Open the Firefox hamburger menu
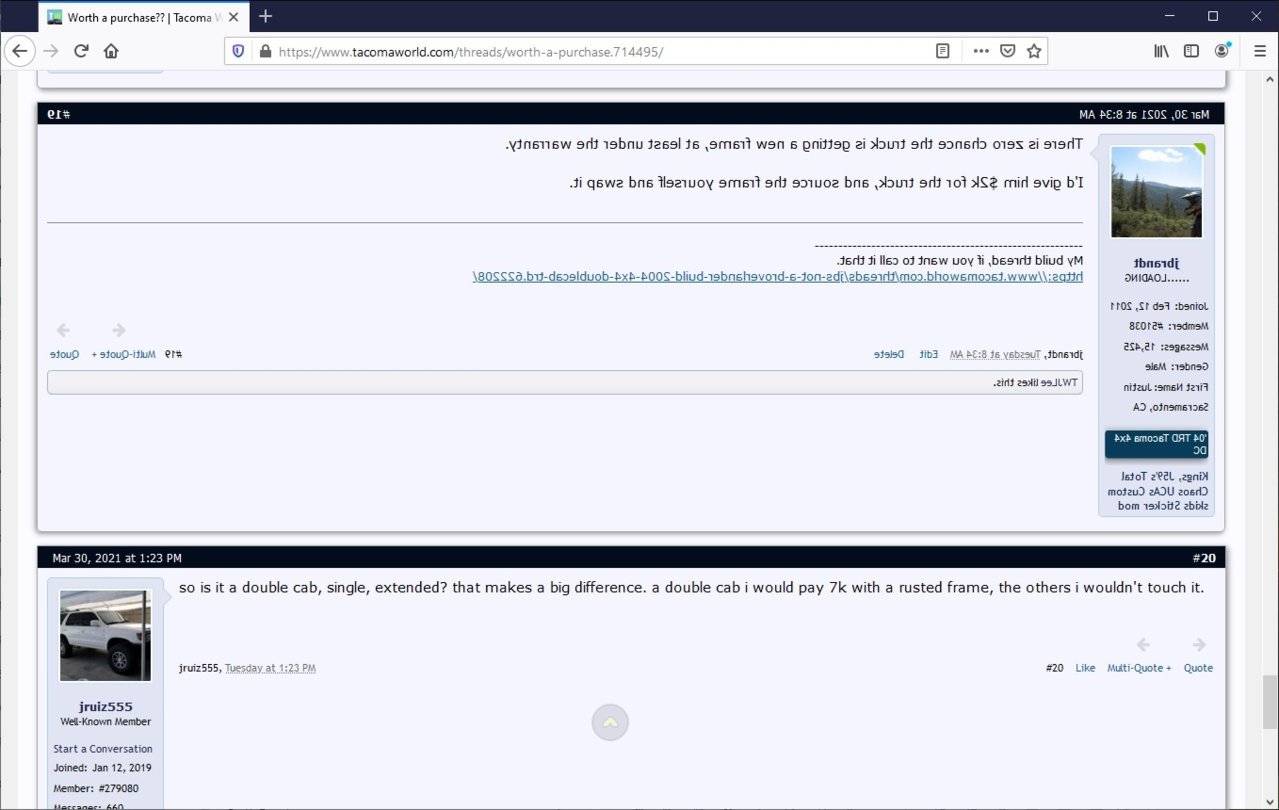 click(x=1259, y=51)
